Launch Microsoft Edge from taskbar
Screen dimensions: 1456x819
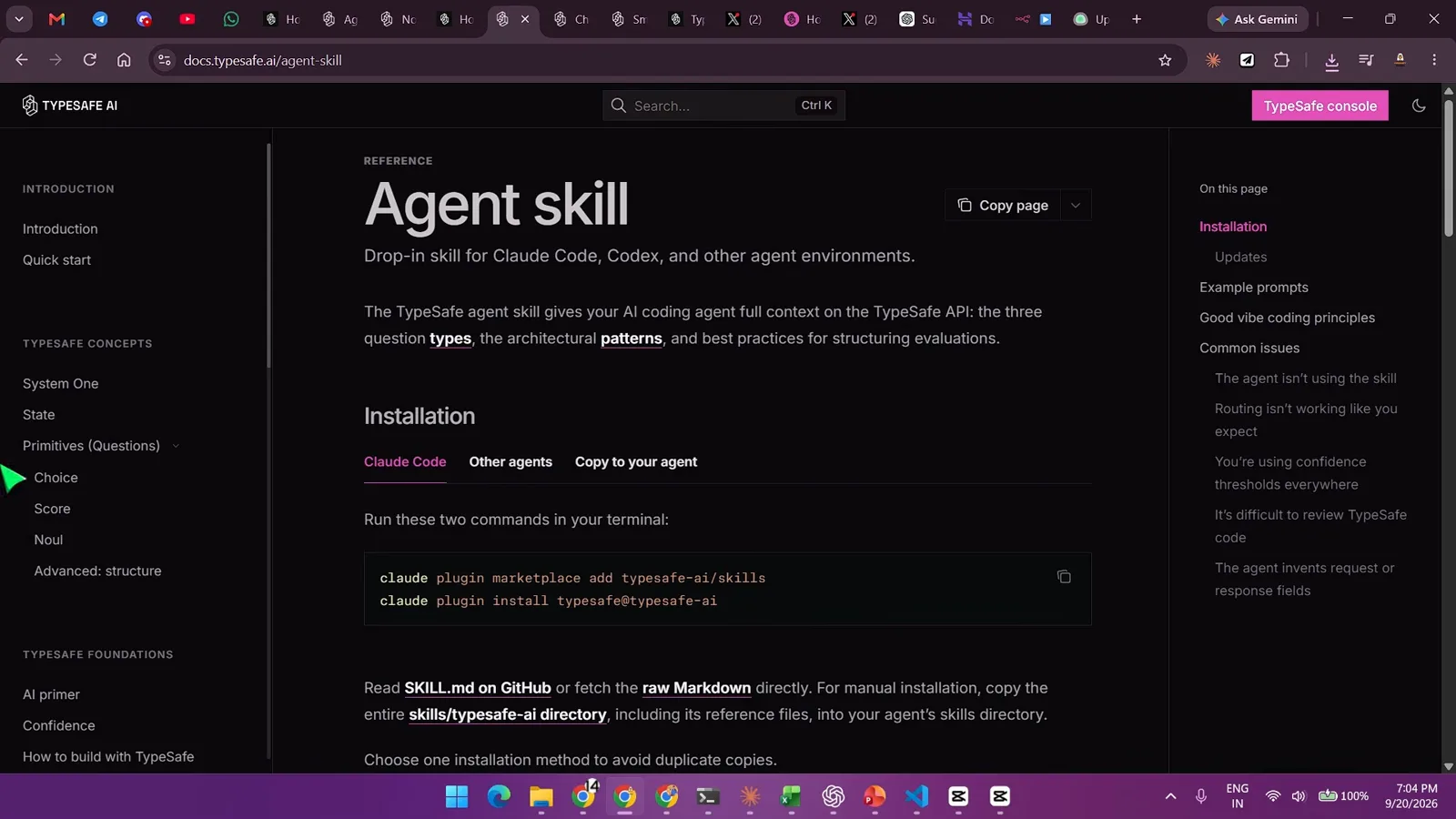(499, 797)
